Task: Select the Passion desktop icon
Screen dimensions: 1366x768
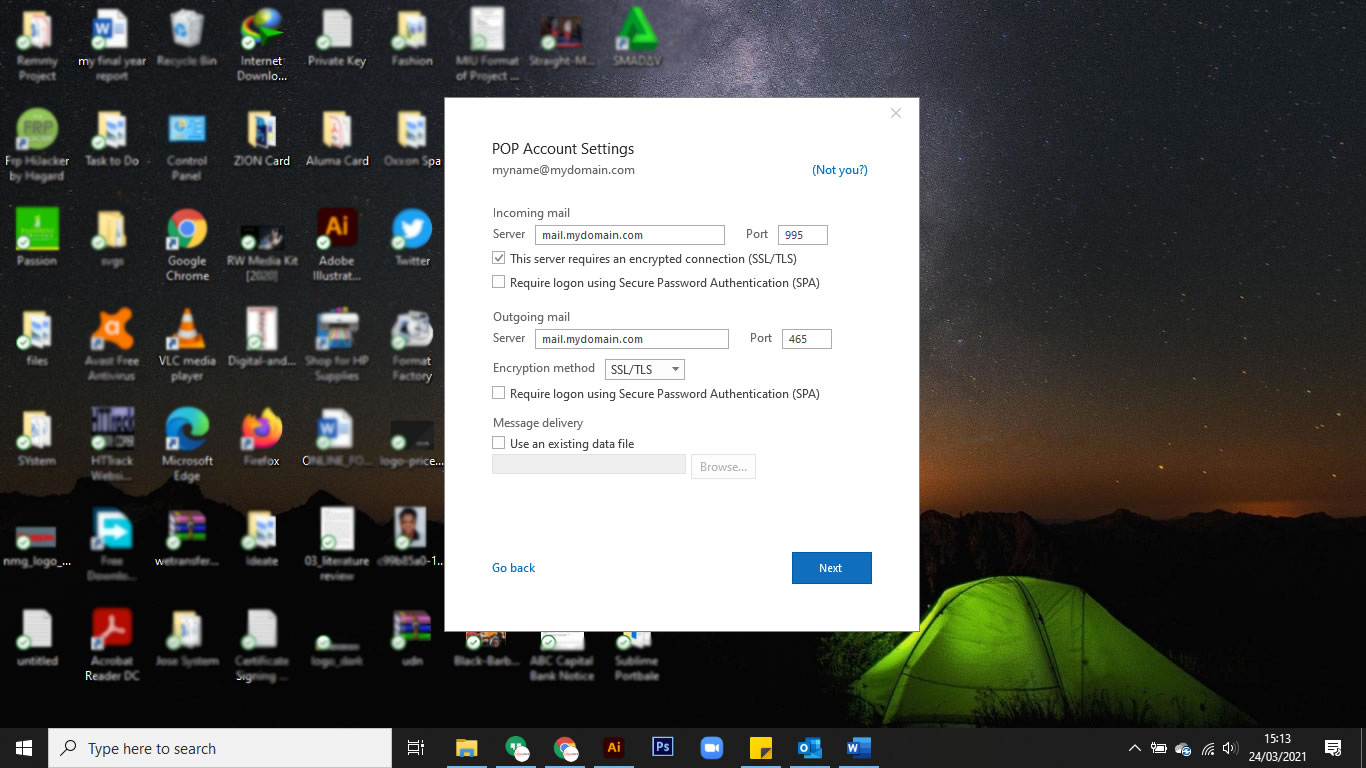Action: (37, 238)
